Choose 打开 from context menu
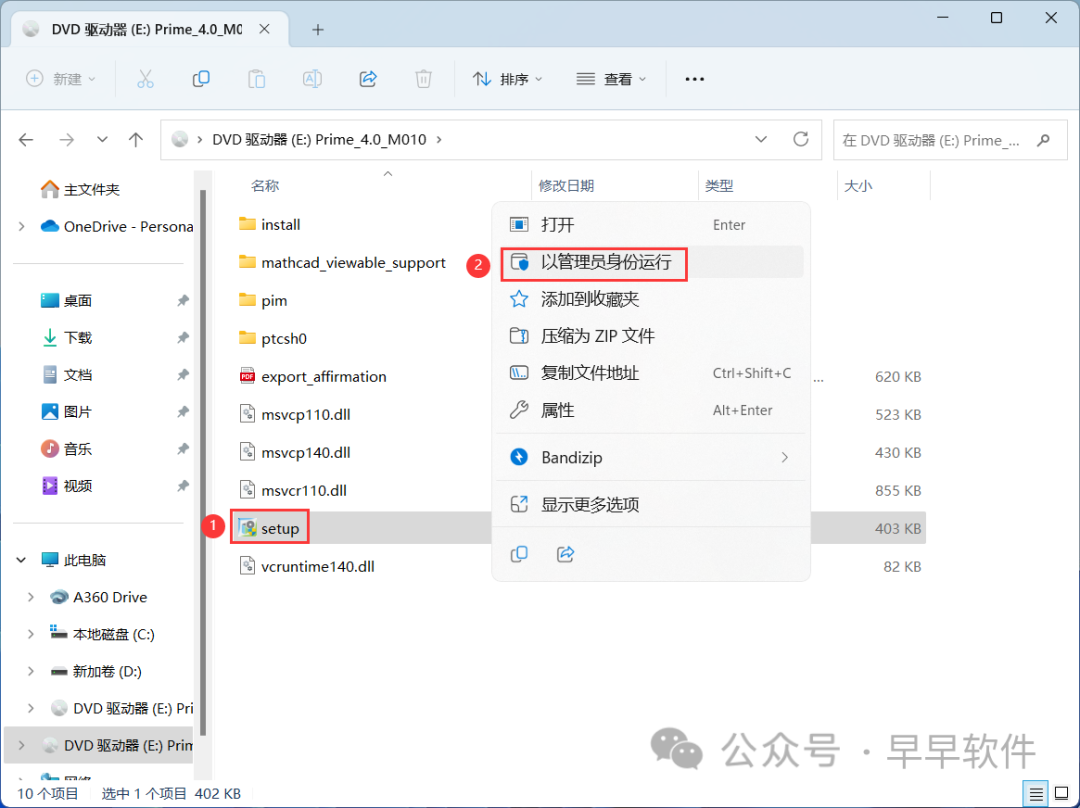The image size is (1080, 808). click(650, 225)
